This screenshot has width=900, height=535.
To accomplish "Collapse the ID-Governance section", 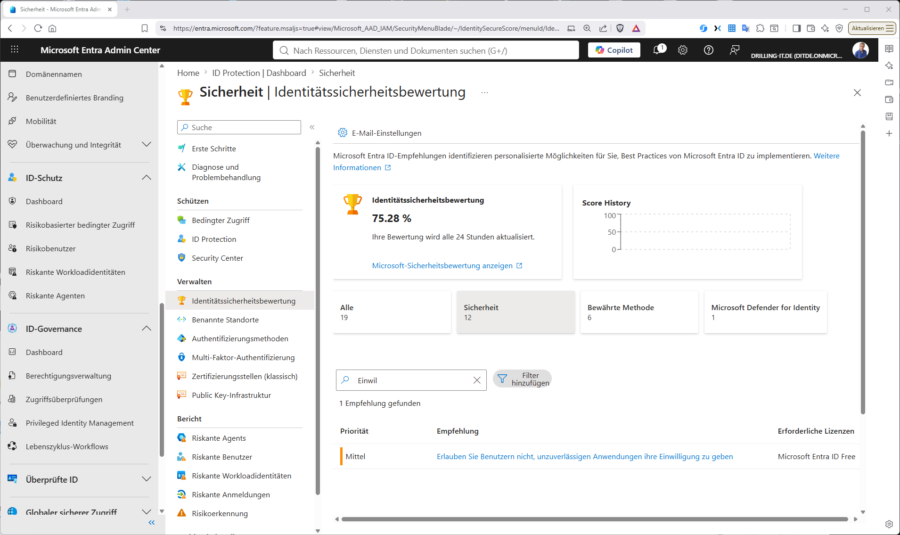I will [146, 328].
